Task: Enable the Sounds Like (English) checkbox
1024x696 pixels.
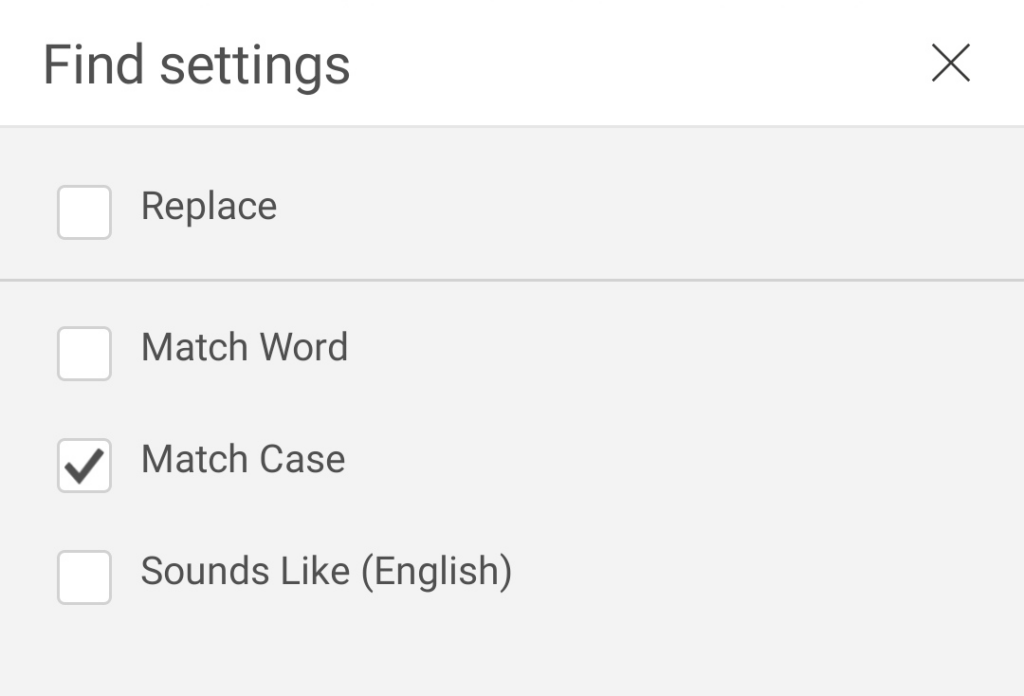Action: click(x=84, y=577)
